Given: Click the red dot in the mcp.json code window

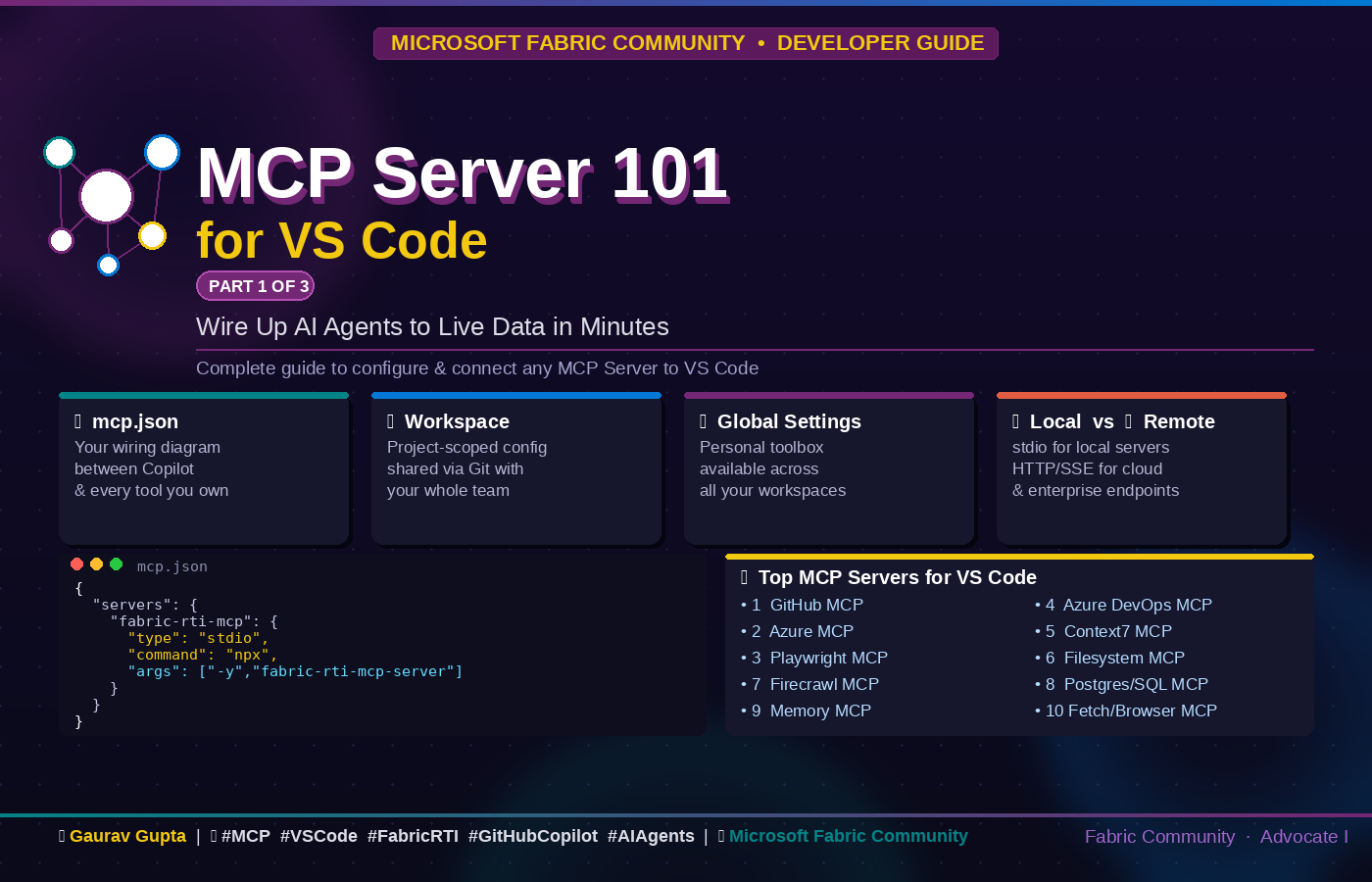Looking at the screenshot, I should (x=76, y=563).
